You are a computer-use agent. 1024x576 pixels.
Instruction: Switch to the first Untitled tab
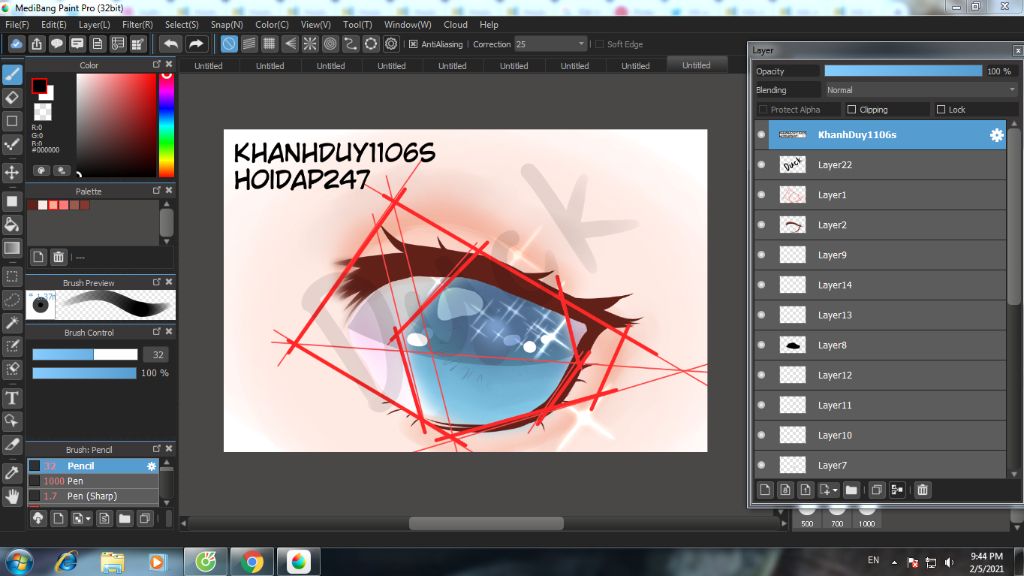click(208, 66)
